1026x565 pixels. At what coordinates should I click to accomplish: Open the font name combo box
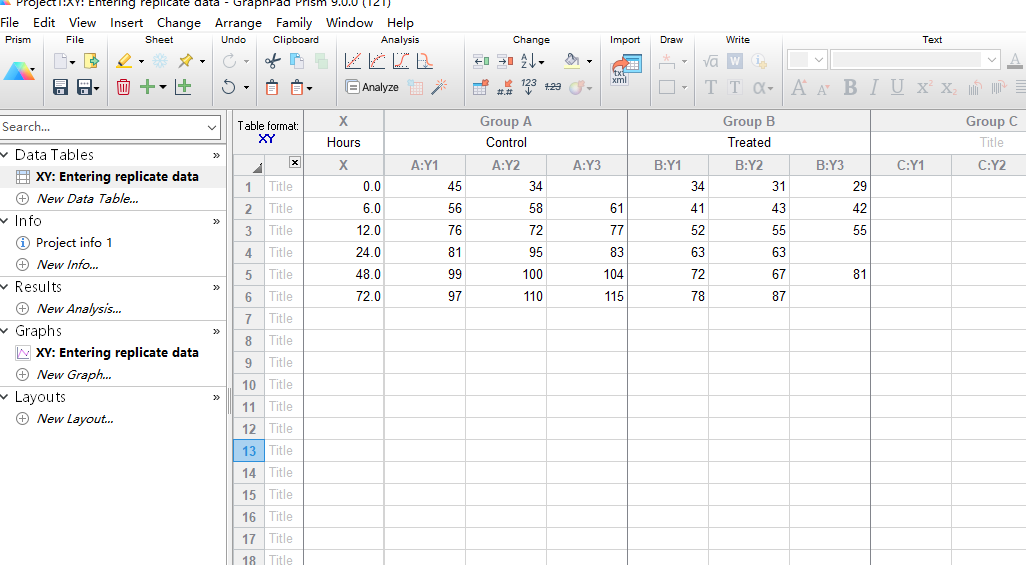(915, 60)
